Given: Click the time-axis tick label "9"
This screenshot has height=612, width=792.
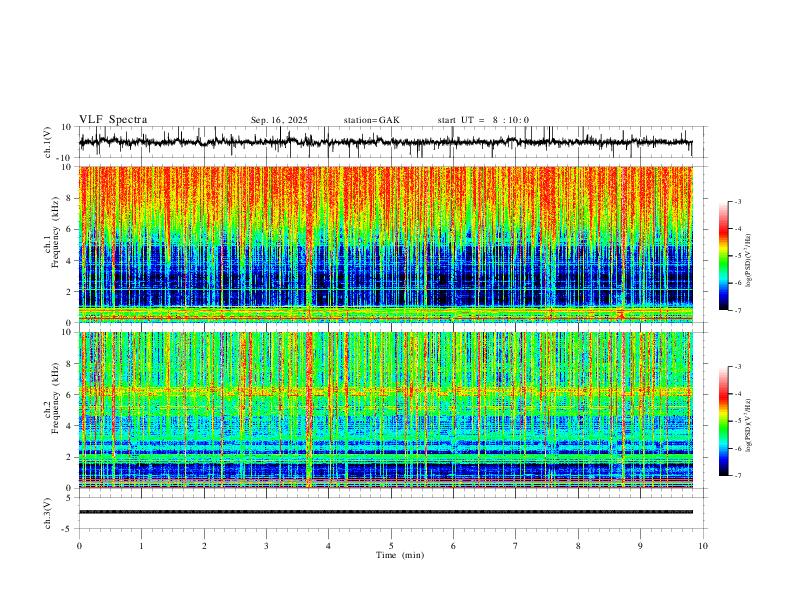Looking at the screenshot, I should click(x=640, y=546).
